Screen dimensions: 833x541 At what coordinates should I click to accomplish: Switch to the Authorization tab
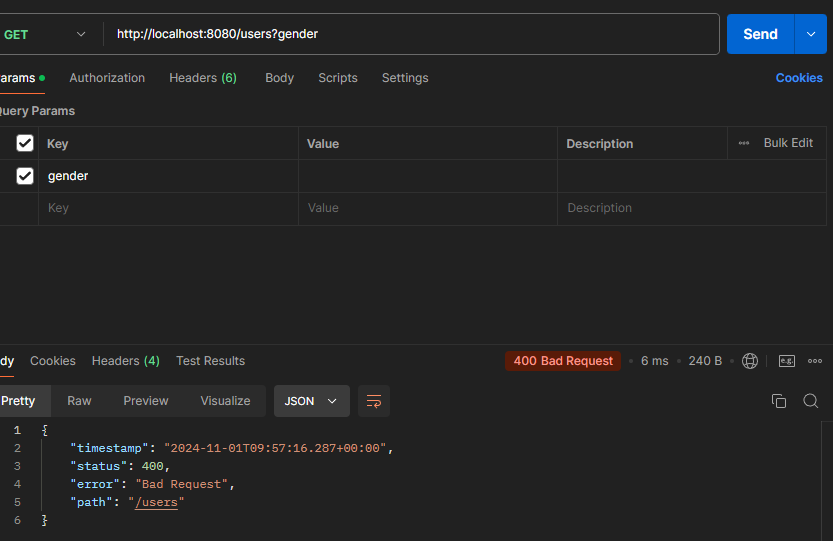coord(107,78)
